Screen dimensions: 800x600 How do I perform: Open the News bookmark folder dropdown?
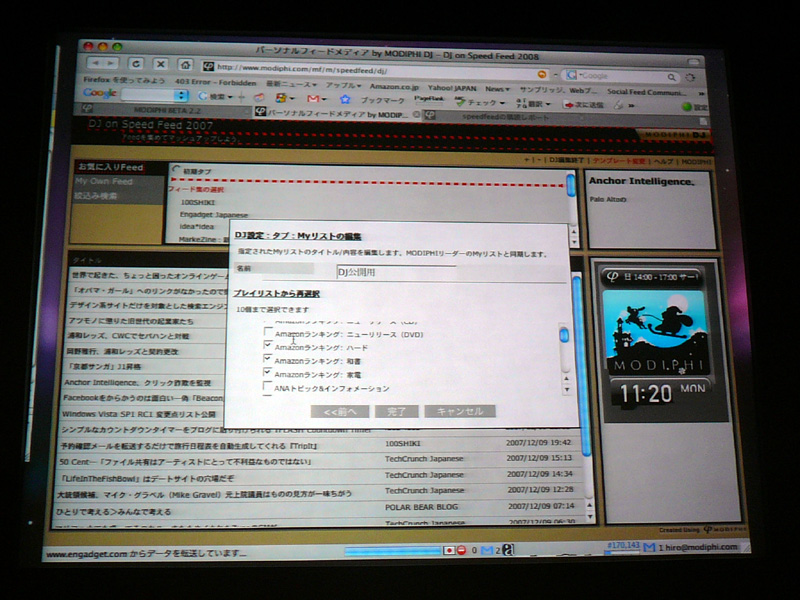[497, 89]
